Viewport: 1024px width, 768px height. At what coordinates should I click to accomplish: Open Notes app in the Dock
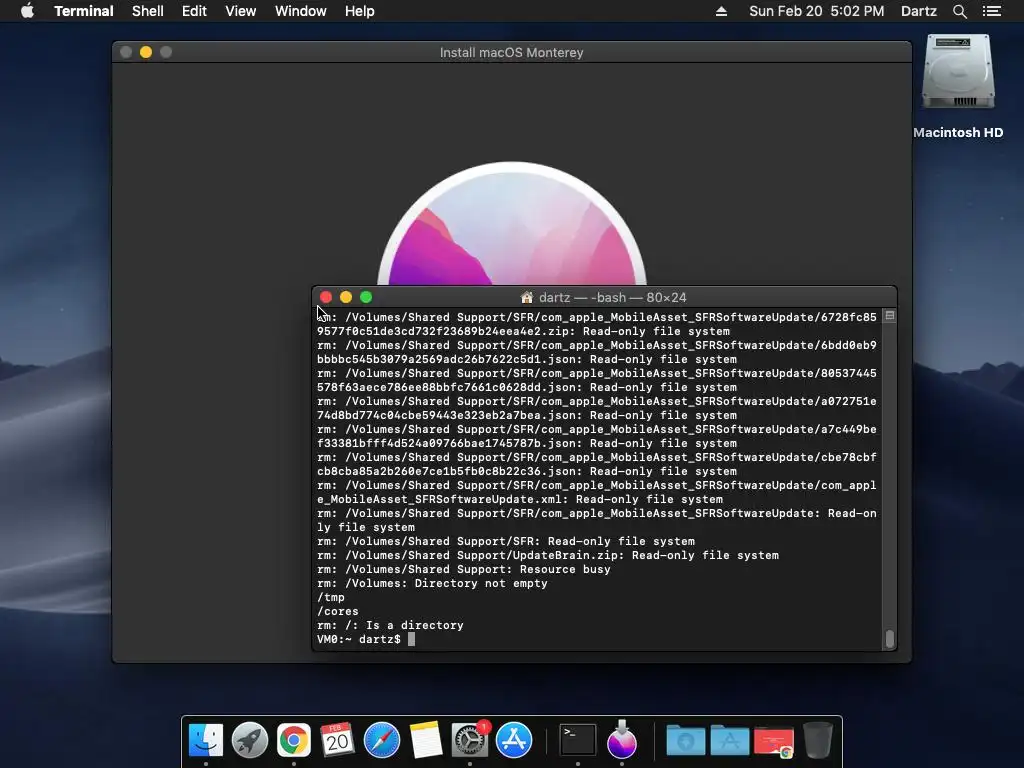pyautogui.click(x=426, y=740)
